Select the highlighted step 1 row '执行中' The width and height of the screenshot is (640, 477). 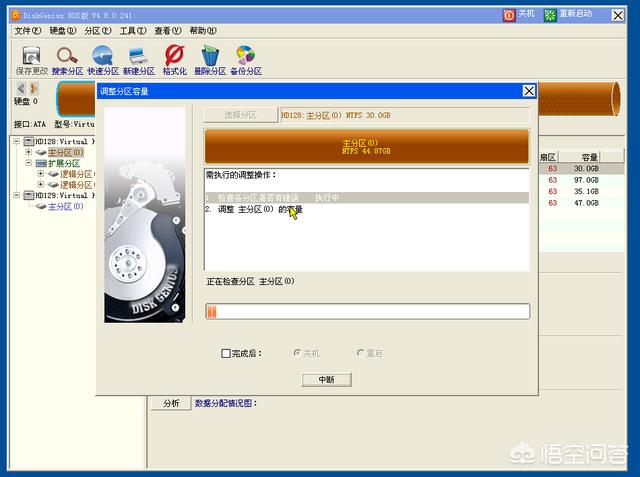click(x=367, y=198)
